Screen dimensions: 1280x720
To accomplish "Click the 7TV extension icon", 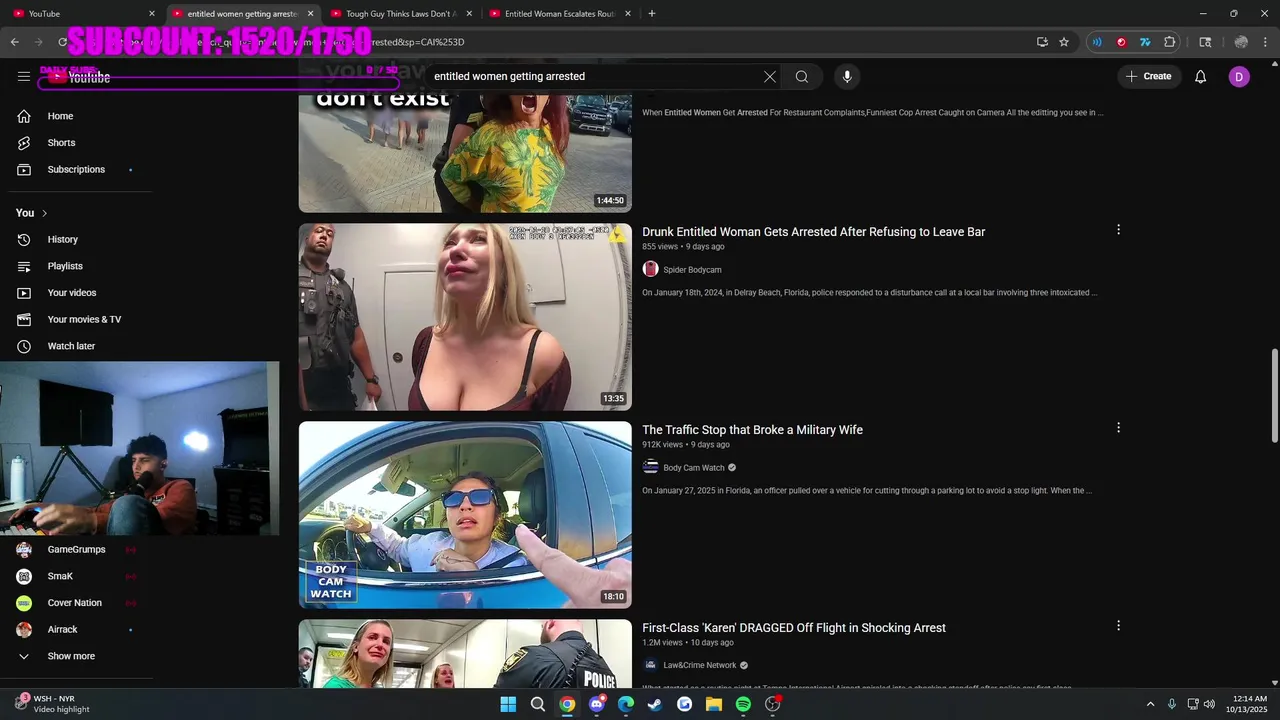I will pyautogui.click(x=1145, y=42).
